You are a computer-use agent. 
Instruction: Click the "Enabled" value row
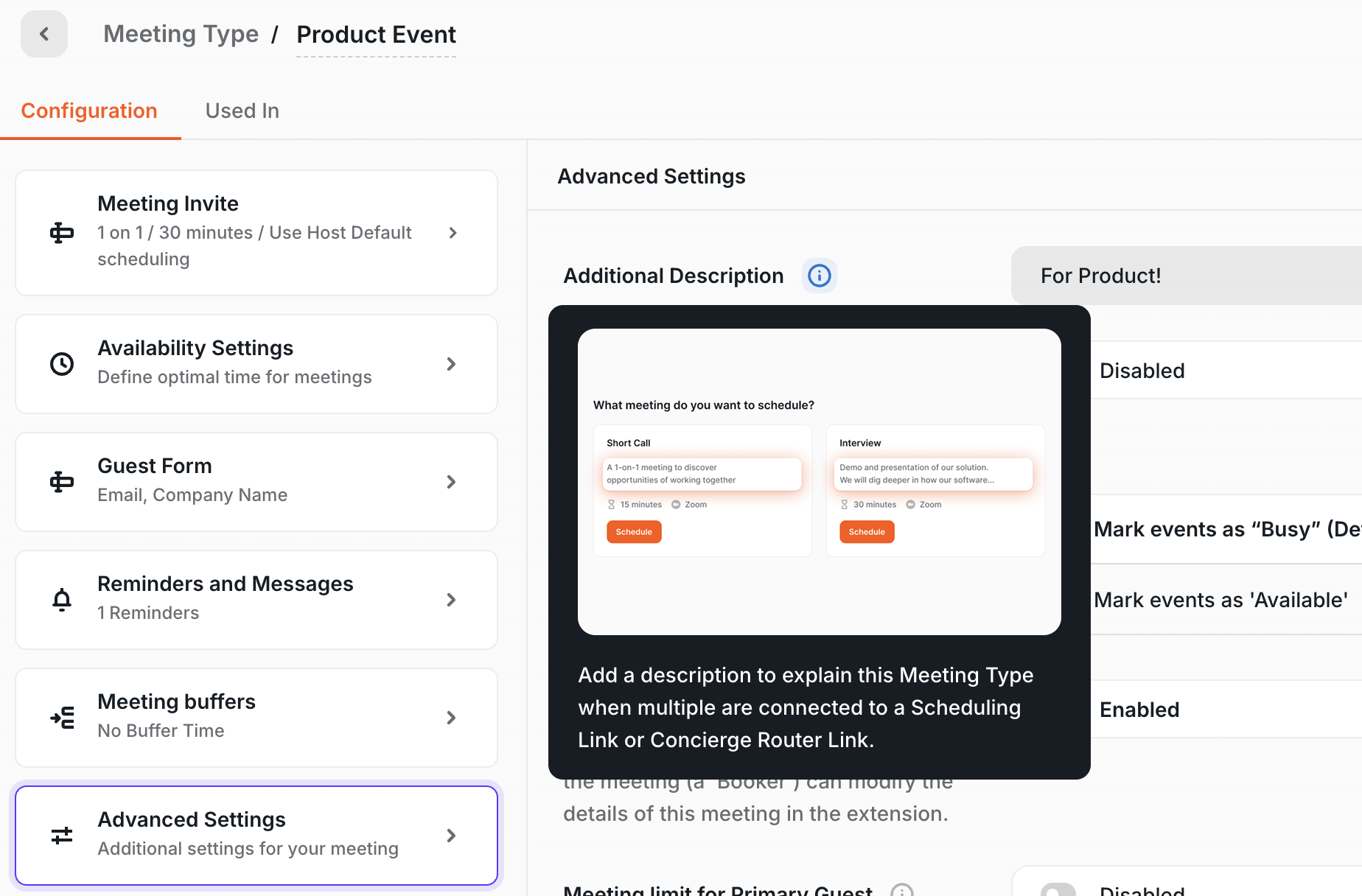[x=1226, y=710]
